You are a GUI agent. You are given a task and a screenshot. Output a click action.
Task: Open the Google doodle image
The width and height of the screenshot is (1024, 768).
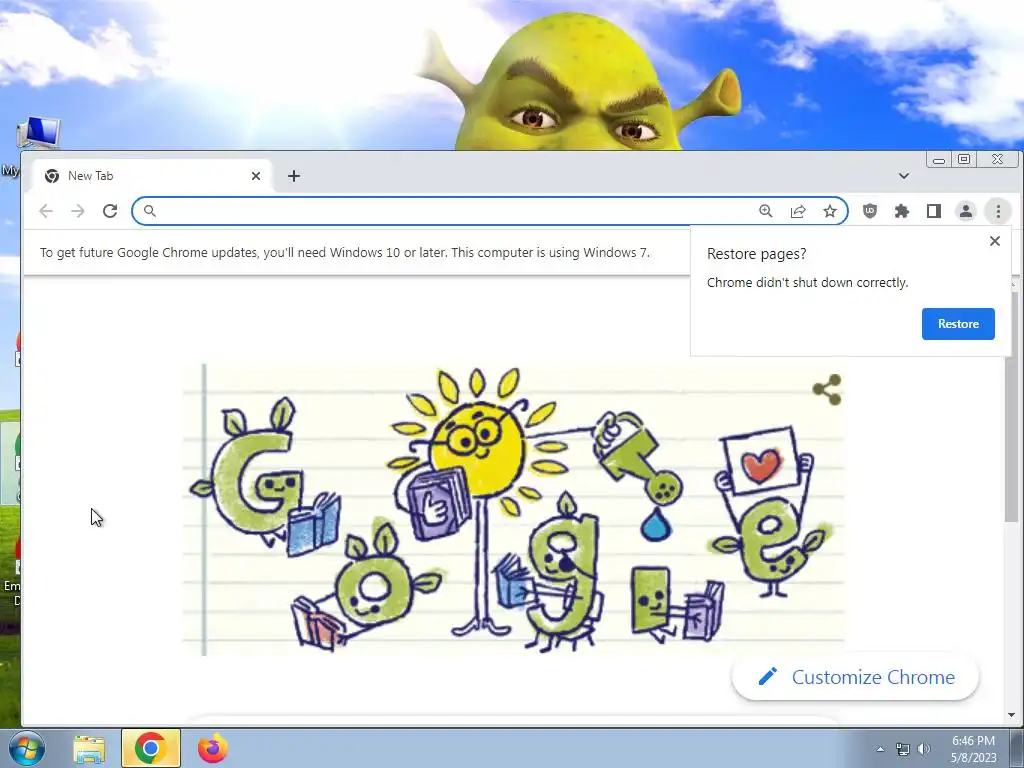(513, 509)
